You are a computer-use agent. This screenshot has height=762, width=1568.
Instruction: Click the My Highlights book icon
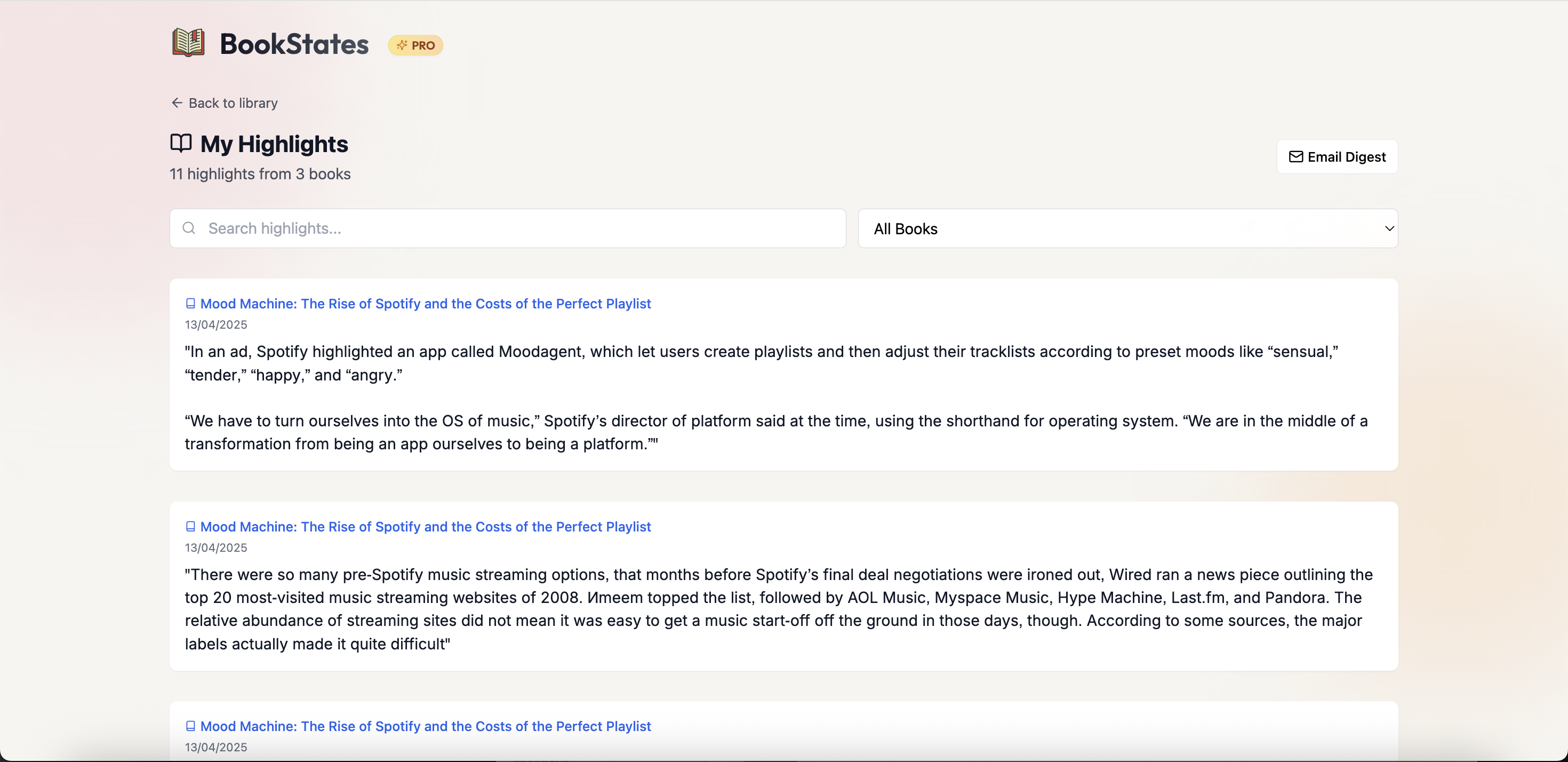(181, 144)
